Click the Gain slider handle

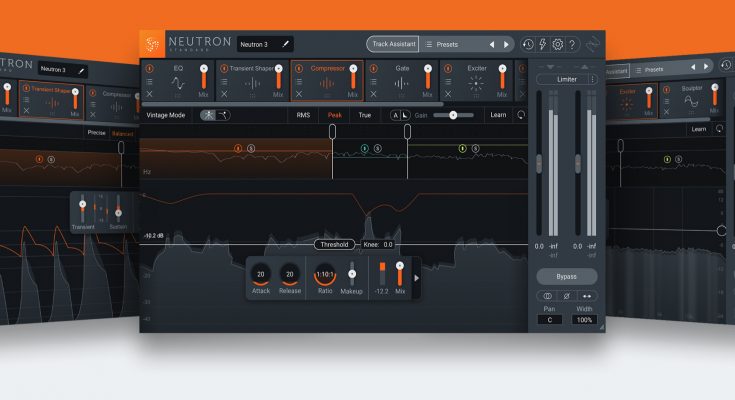(x=453, y=115)
